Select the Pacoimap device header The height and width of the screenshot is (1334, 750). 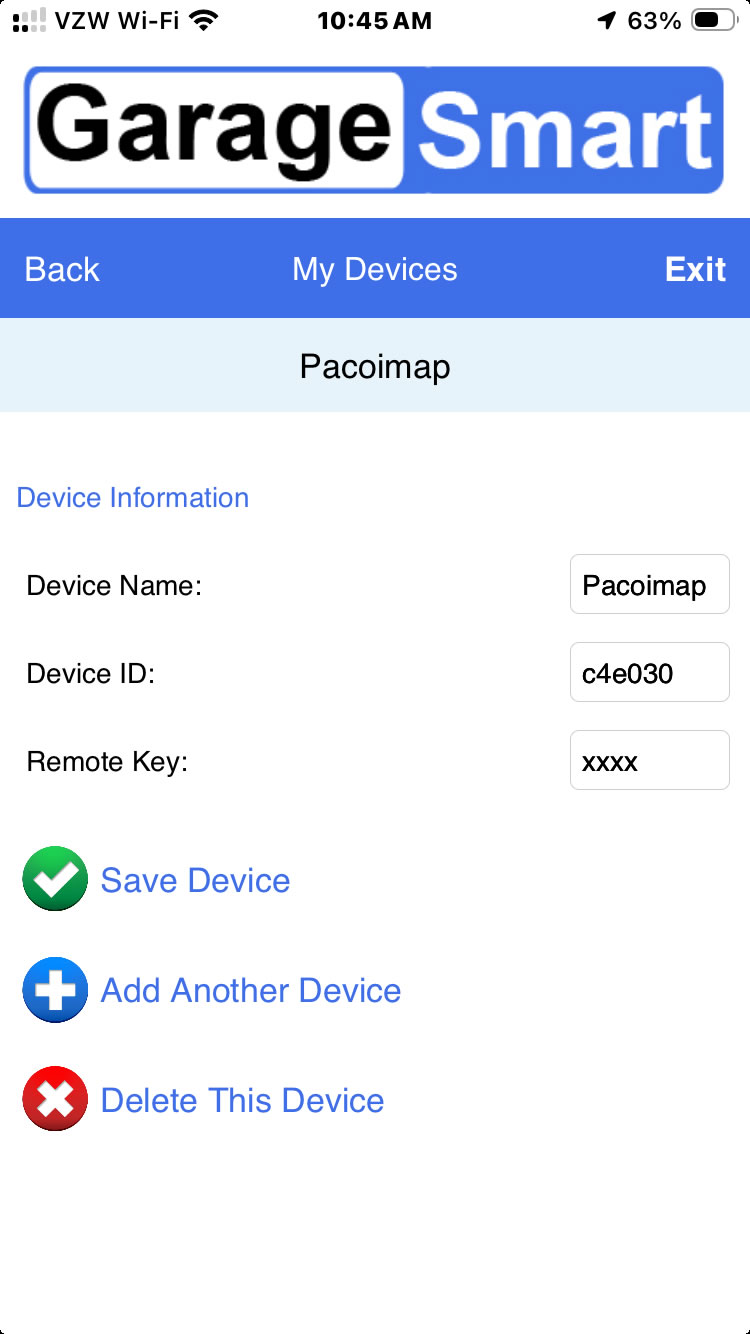[x=375, y=366]
